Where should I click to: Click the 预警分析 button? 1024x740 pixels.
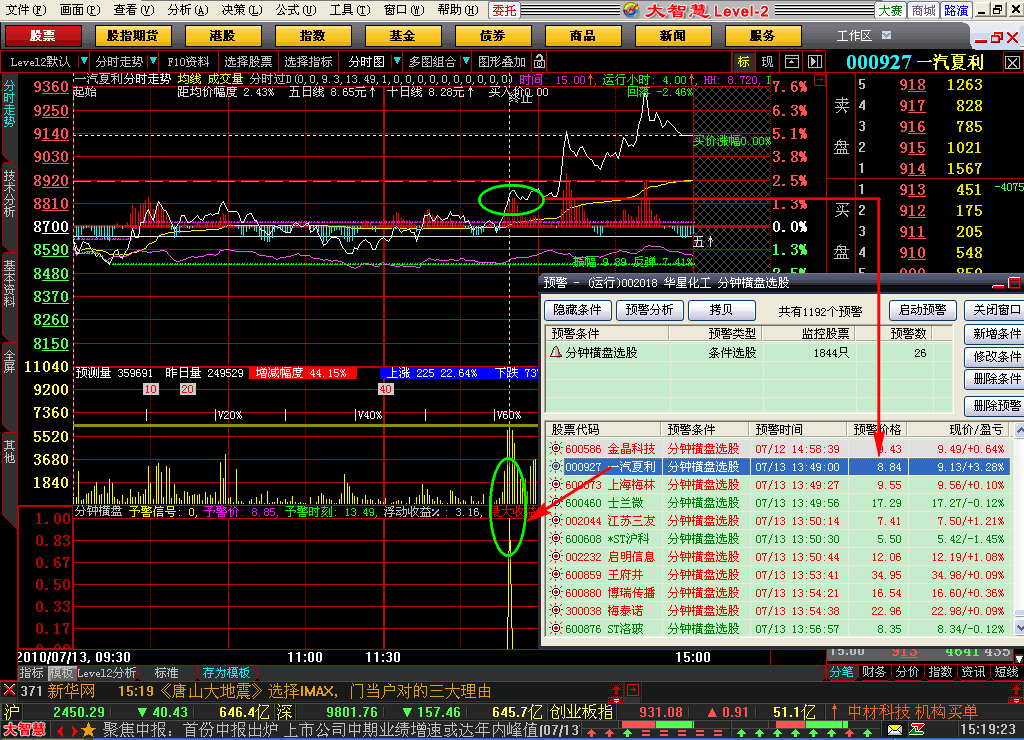[649, 310]
